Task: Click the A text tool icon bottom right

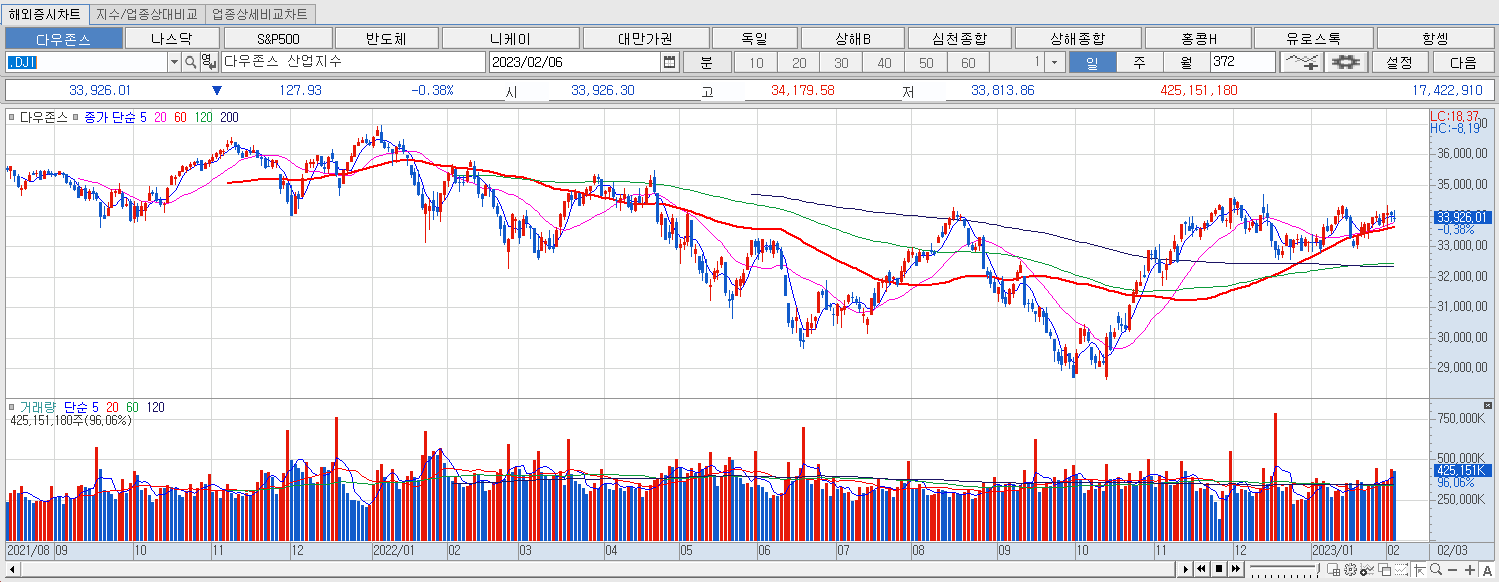Action: pos(1488,568)
